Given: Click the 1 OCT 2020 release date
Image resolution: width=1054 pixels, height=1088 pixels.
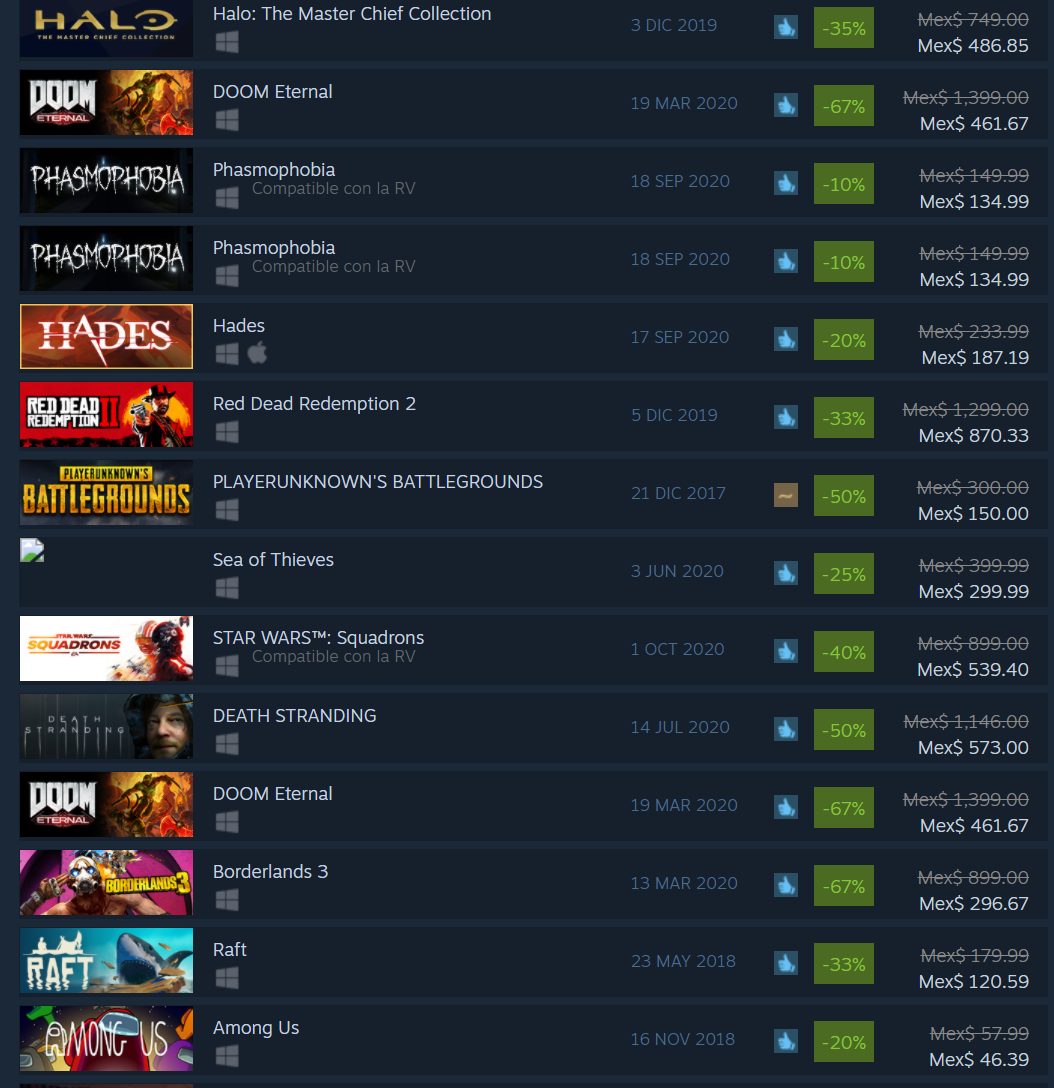Looking at the screenshot, I should 677,649.
